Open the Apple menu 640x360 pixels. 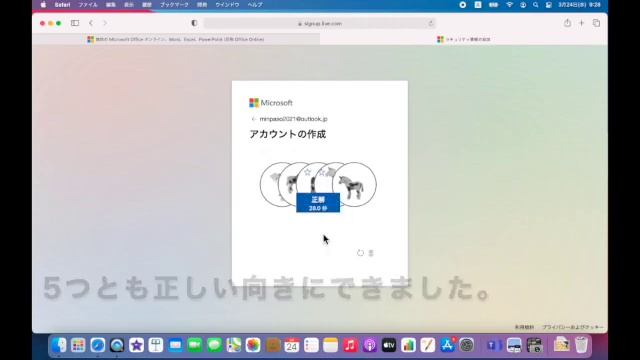click(43, 5)
